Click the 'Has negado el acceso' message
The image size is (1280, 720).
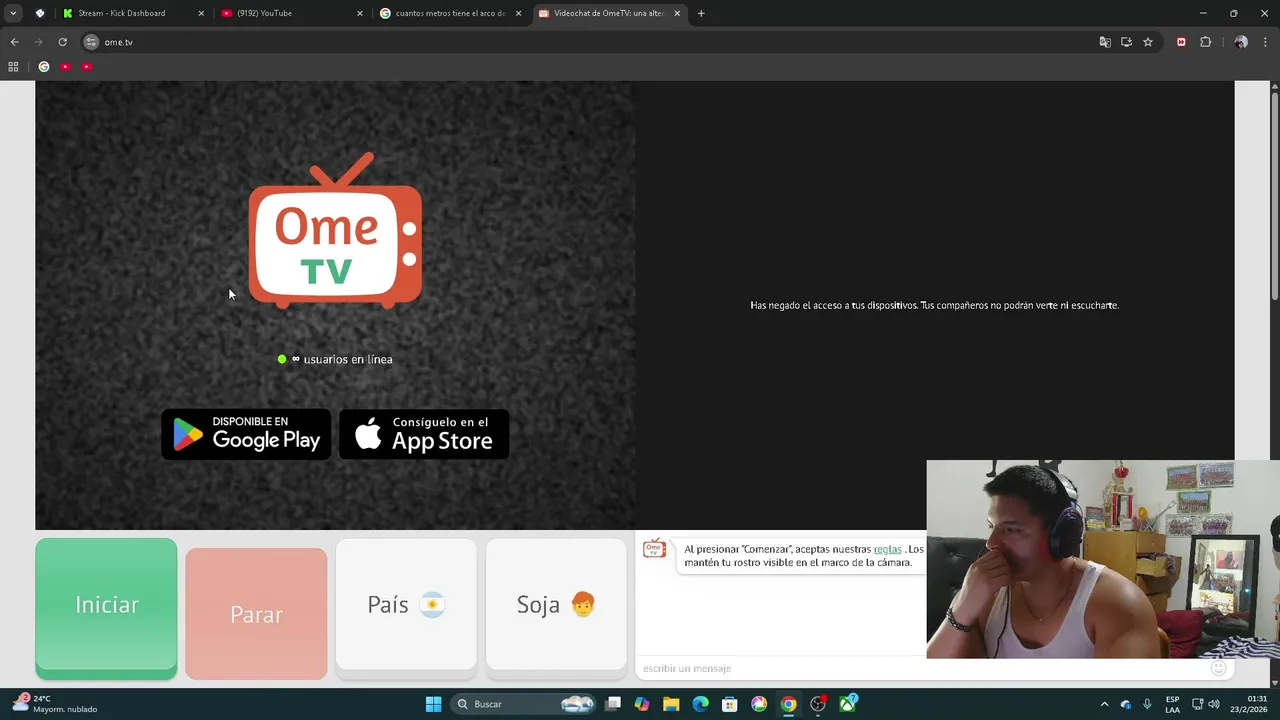pyautogui.click(x=934, y=305)
